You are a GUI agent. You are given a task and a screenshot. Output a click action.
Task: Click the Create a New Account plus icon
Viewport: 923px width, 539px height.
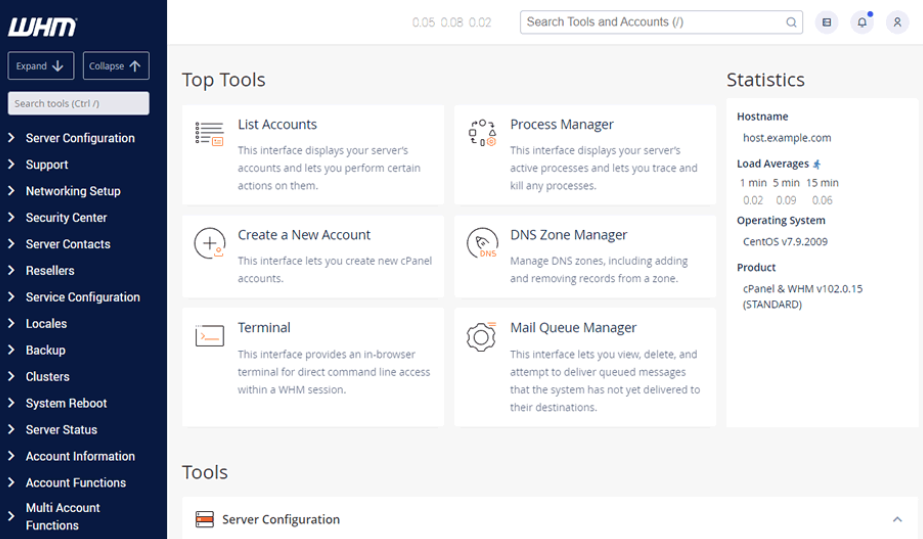click(x=210, y=243)
